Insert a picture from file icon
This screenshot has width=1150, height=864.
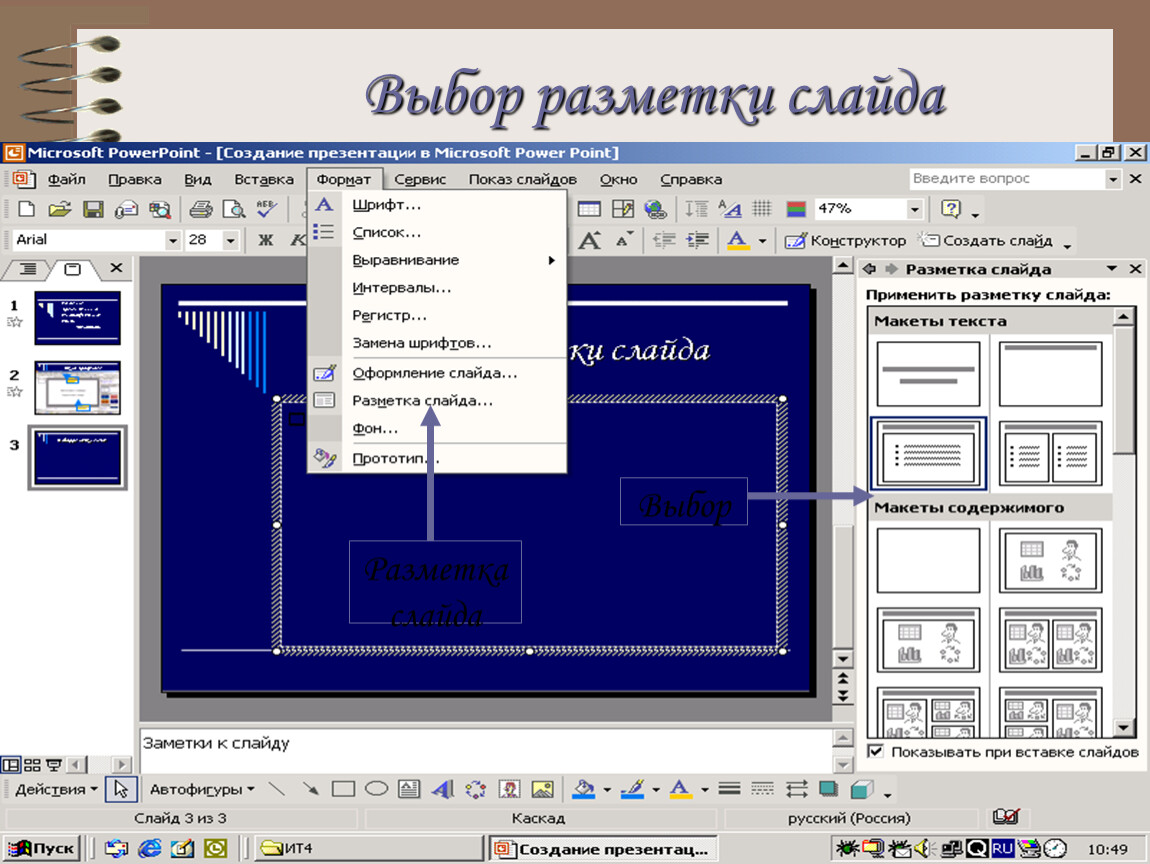coord(543,789)
